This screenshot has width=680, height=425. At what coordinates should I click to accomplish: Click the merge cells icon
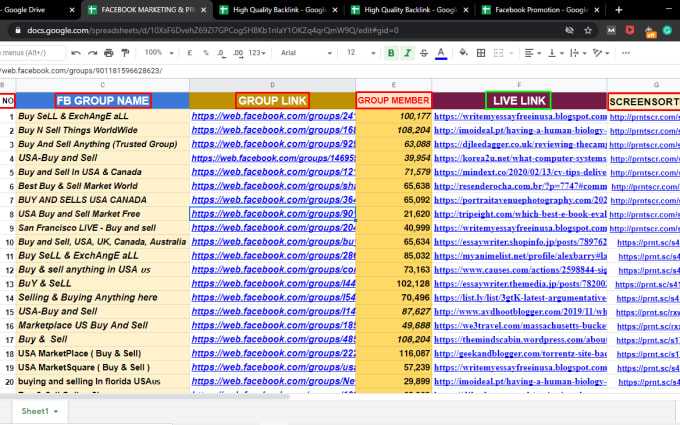click(498, 53)
